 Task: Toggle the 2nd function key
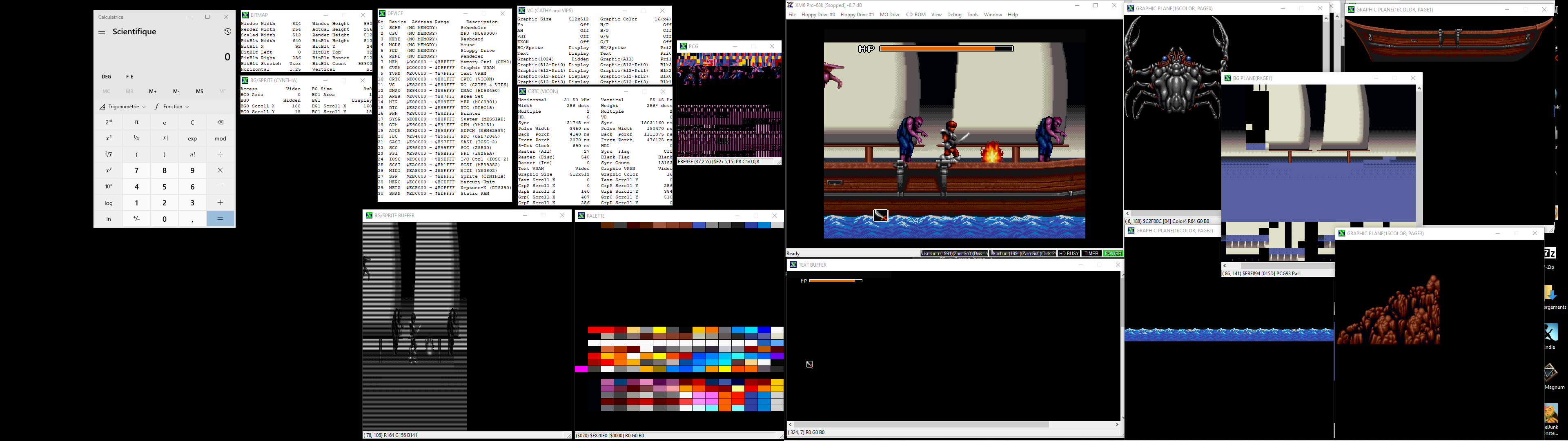108,122
